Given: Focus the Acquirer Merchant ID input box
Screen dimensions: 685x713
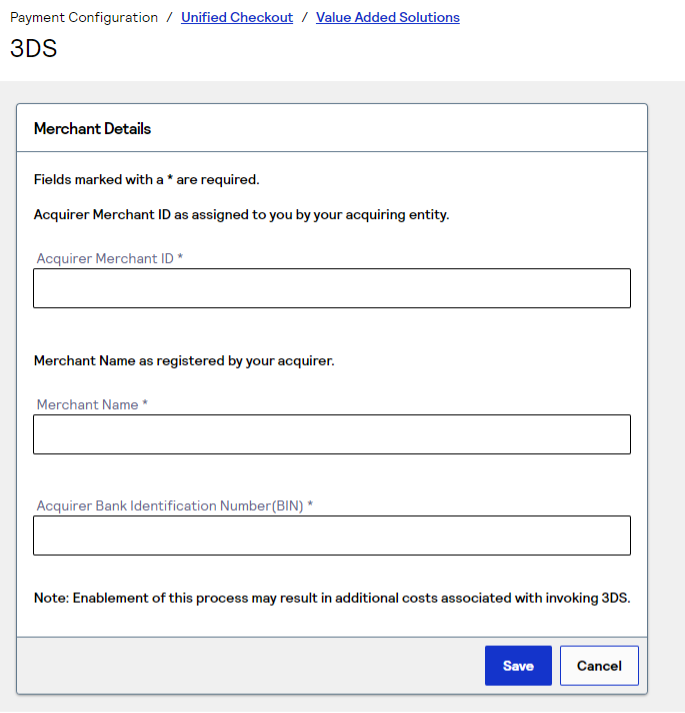Looking at the screenshot, I should [x=331, y=288].
